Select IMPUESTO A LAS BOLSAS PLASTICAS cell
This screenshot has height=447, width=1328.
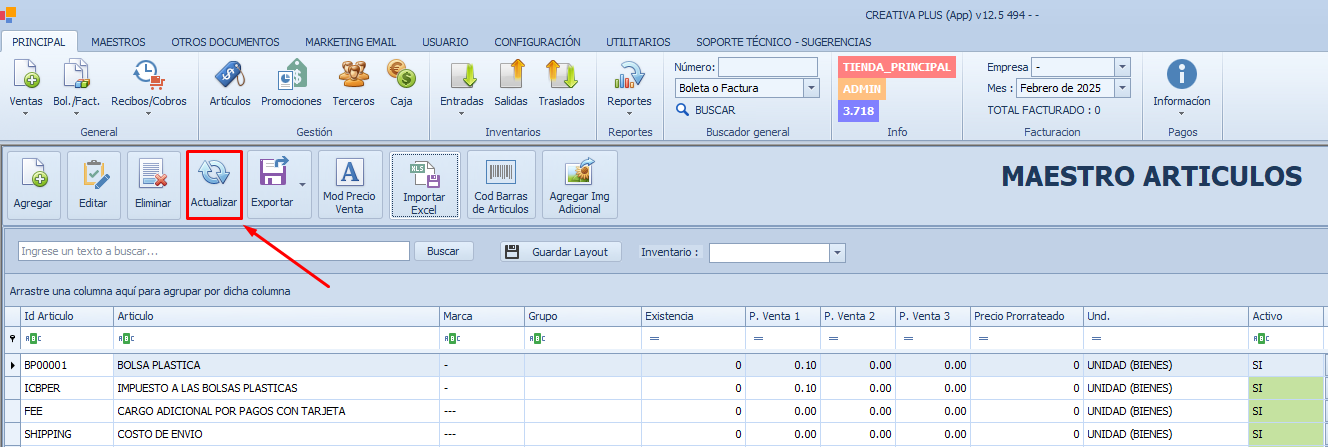point(276,387)
